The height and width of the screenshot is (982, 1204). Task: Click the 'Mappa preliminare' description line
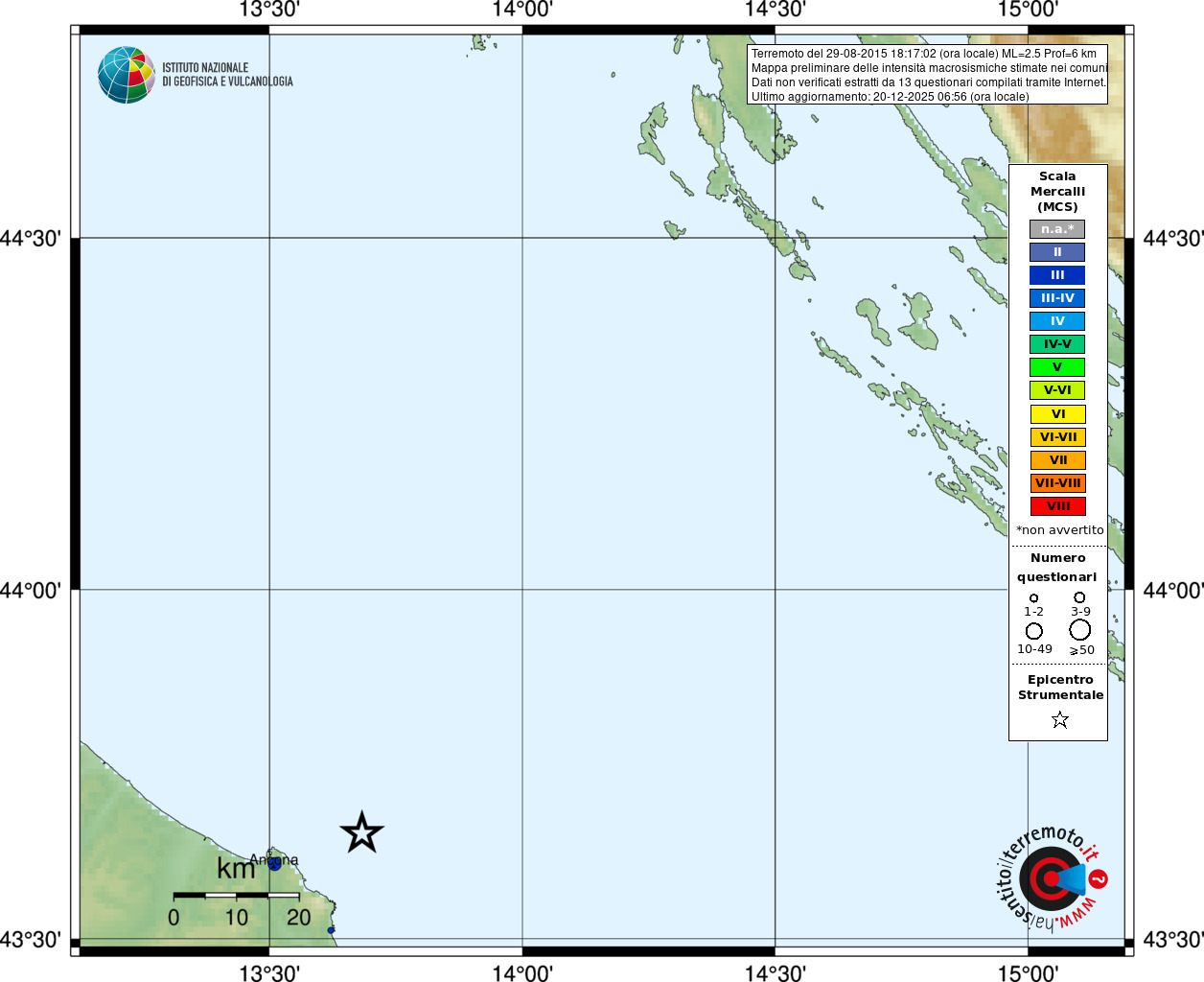point(929,68)
